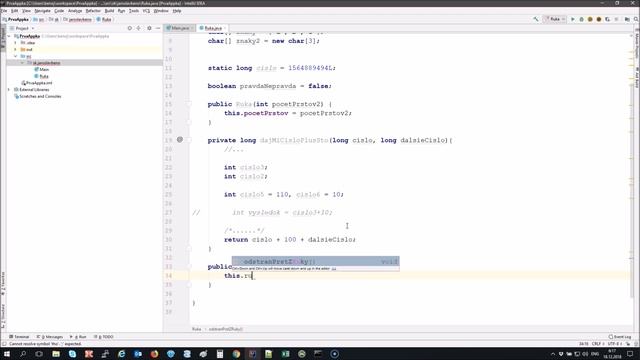Open the VCS menu
Image resolution: width=640 pixels, height=360 pixels.
click(146, 11)
